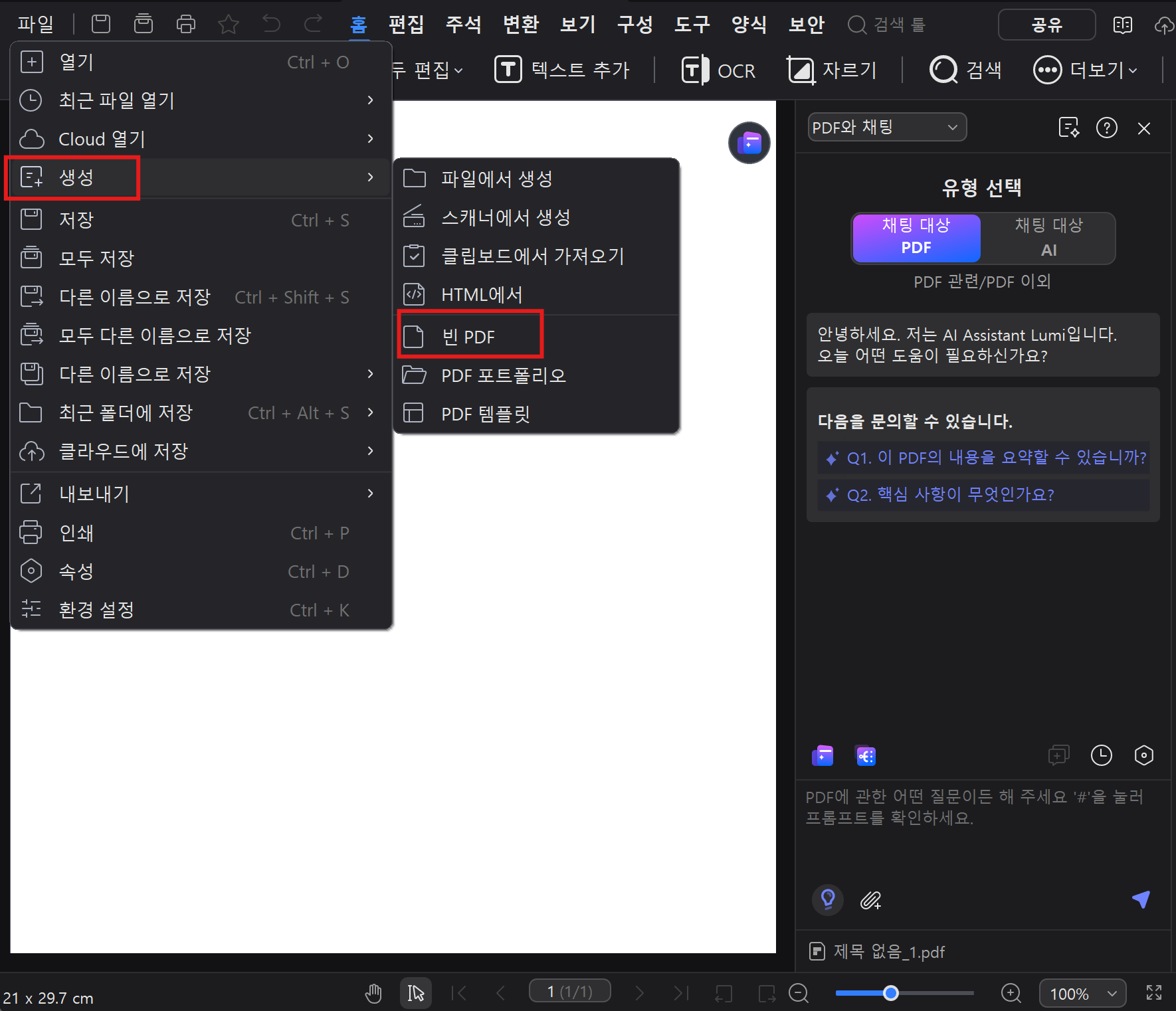Click the zoom slider handle
The image size is (1176, 1011).
tap(891, 993)
